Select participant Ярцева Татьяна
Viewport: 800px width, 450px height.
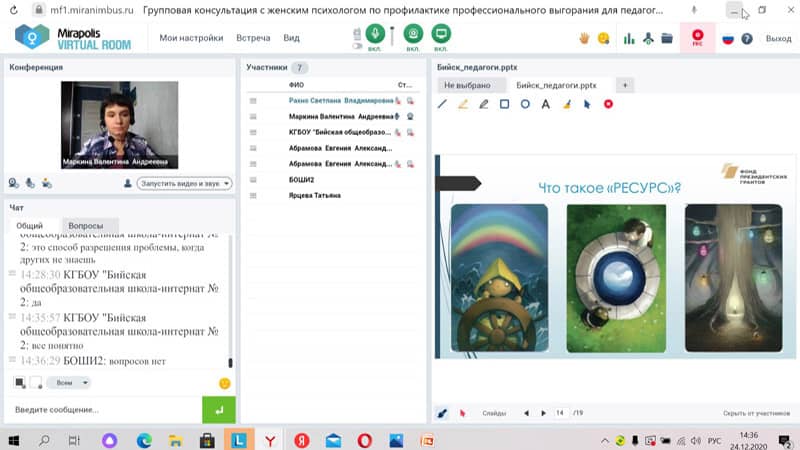pos(315,195)
